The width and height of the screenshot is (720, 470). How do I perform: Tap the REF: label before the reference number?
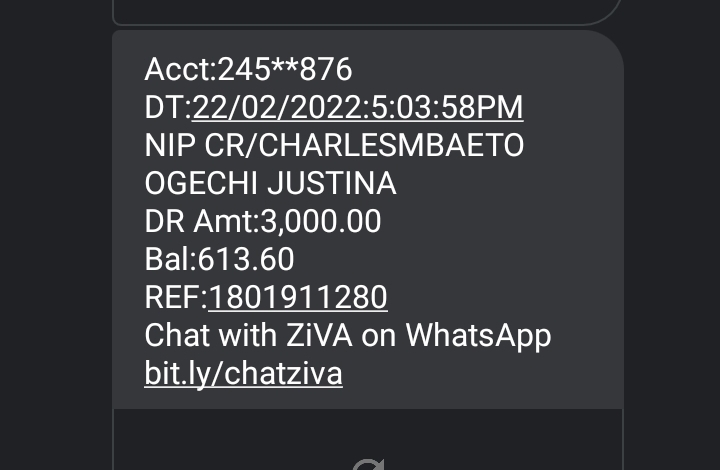coord(176,297)
